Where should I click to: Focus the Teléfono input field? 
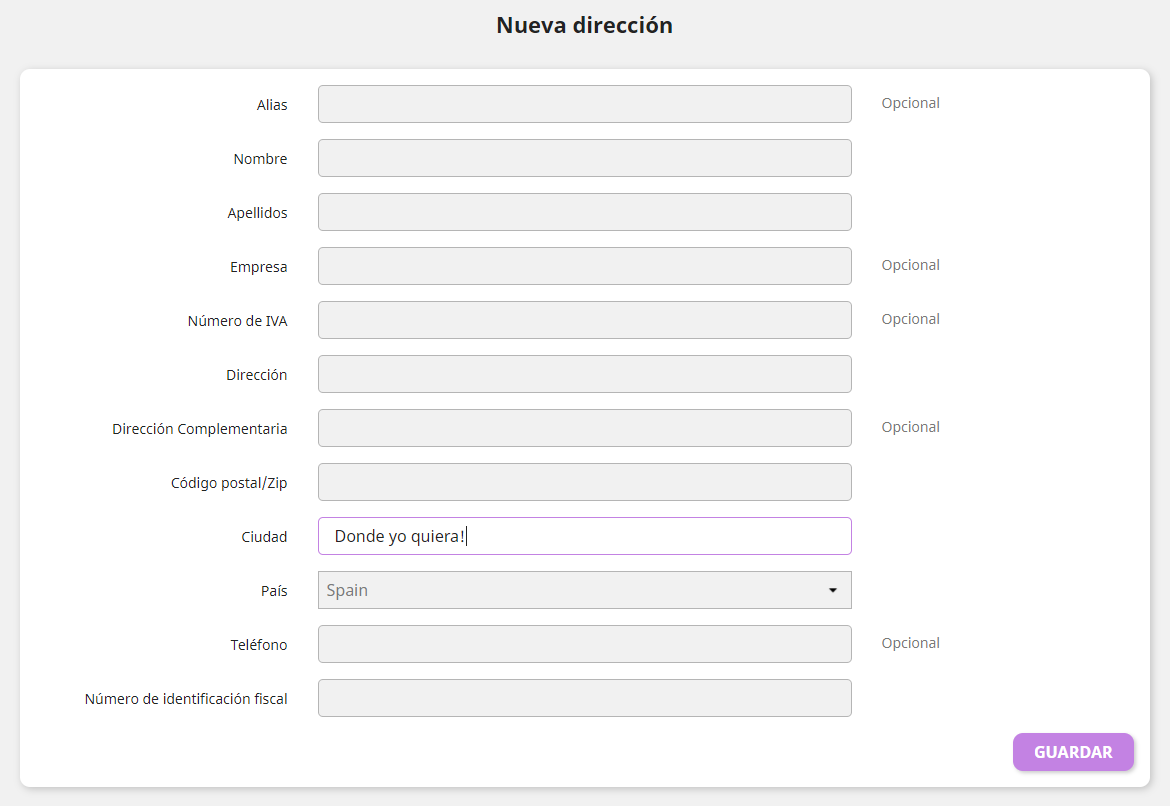(x=584, y=644)
